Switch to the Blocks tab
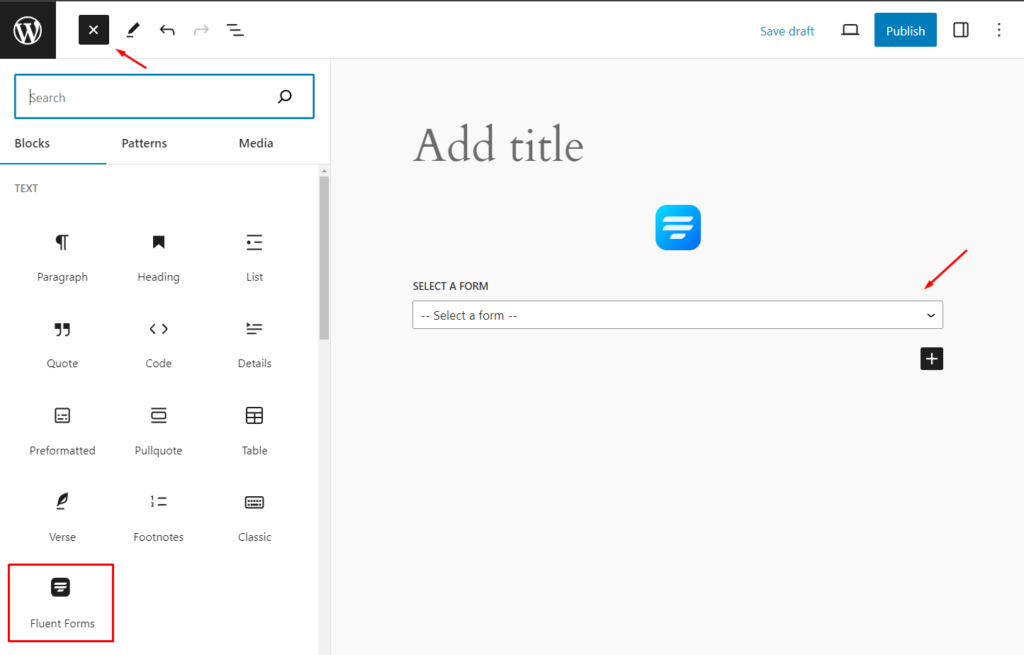Viewport: 1024px width, 655px height. pos(32,143)
